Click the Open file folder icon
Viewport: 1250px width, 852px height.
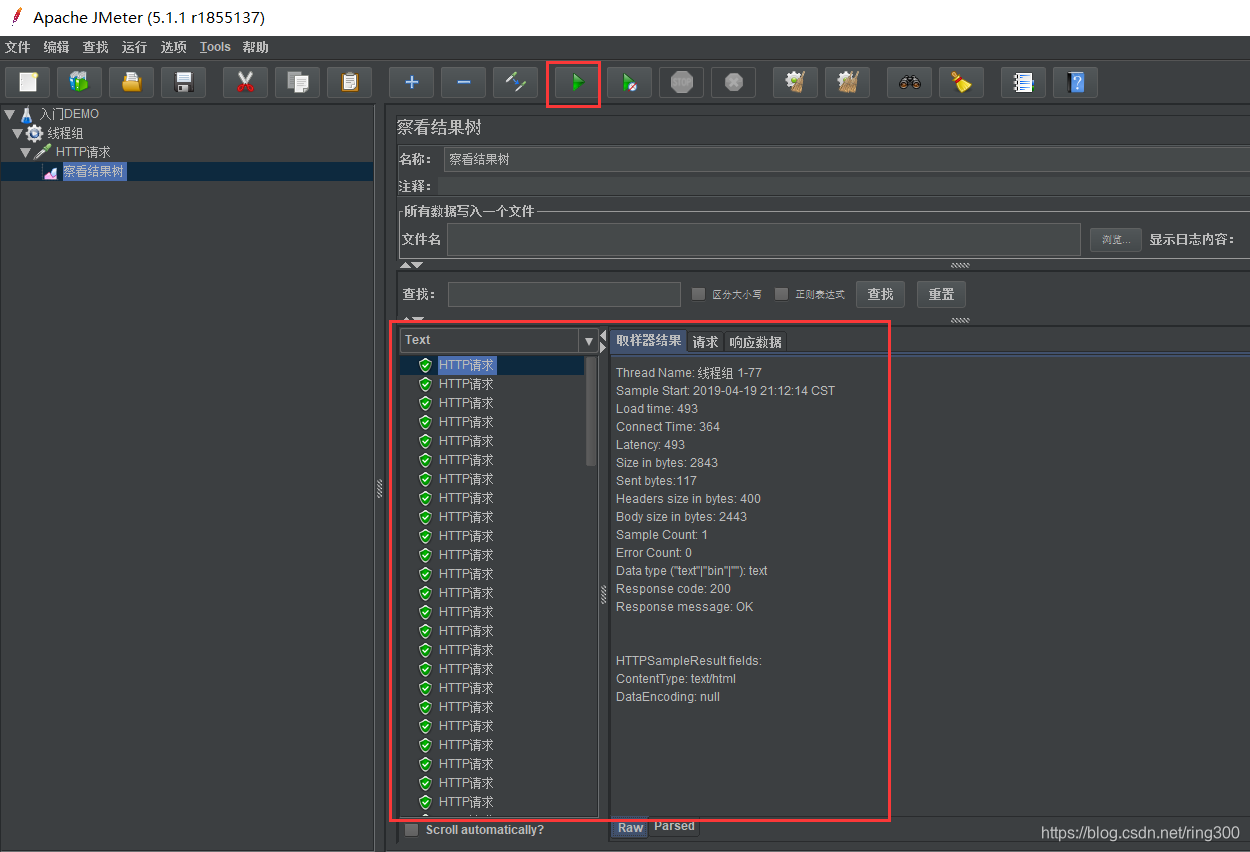tap(131, 82)
